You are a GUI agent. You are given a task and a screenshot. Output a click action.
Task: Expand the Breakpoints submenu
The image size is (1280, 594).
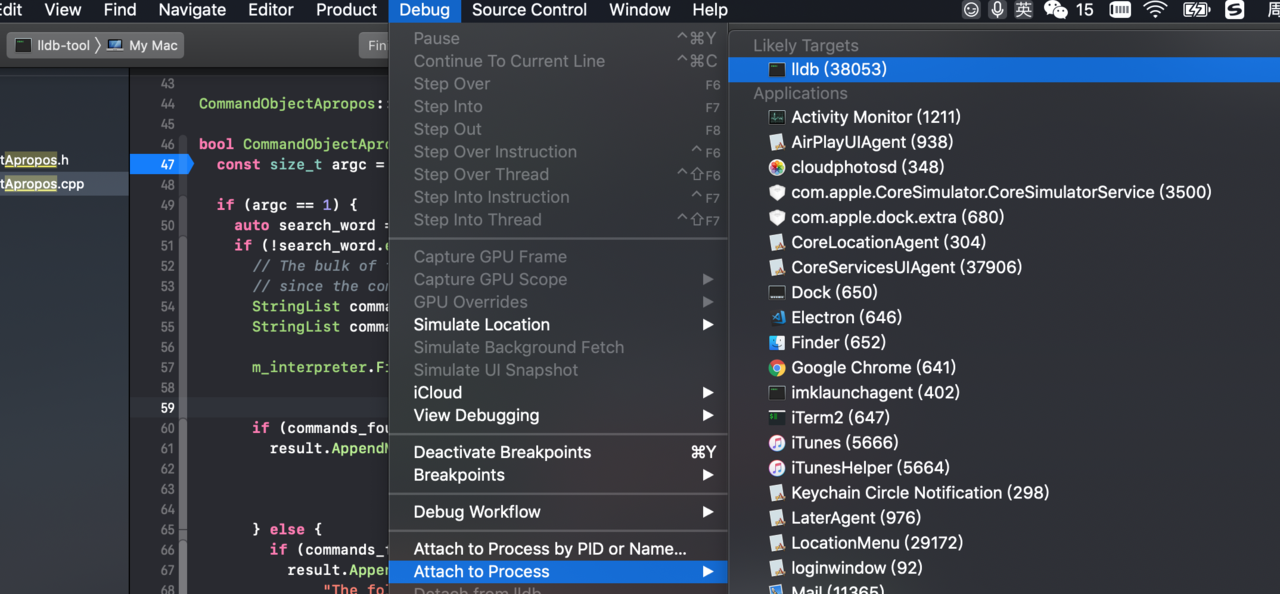(x=558, y=475)
